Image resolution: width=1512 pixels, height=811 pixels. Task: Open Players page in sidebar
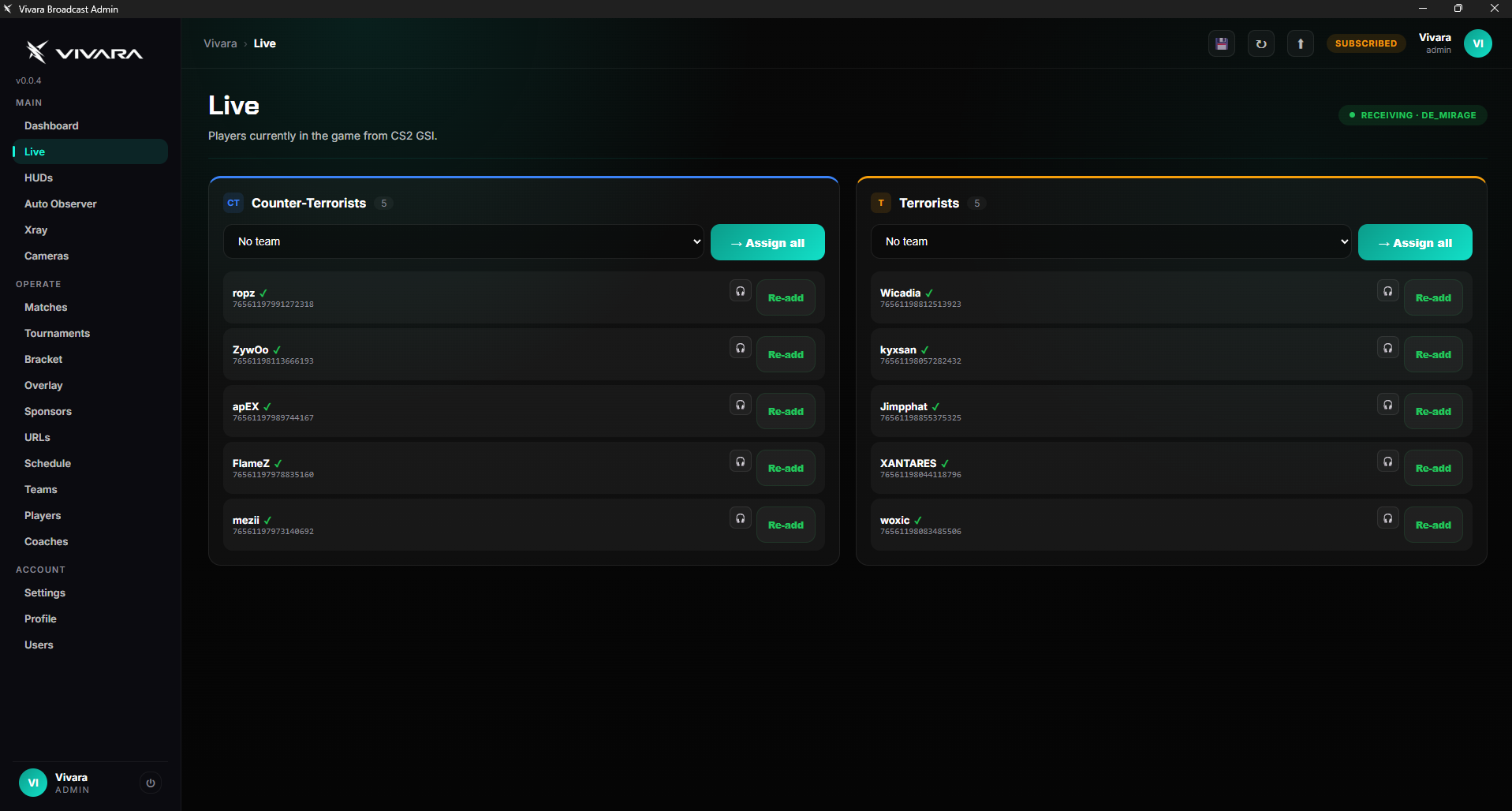pyautogui.click(x=90, y=515)
